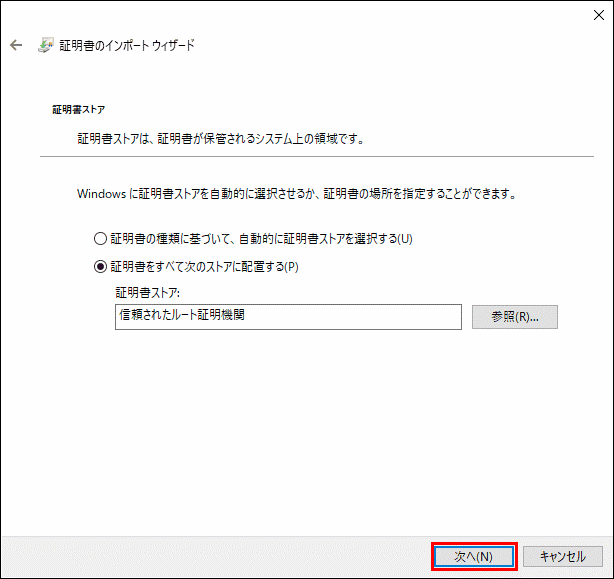Click the certificate wizard icon in title
The image size is (614, 579).
coord(45,45)
